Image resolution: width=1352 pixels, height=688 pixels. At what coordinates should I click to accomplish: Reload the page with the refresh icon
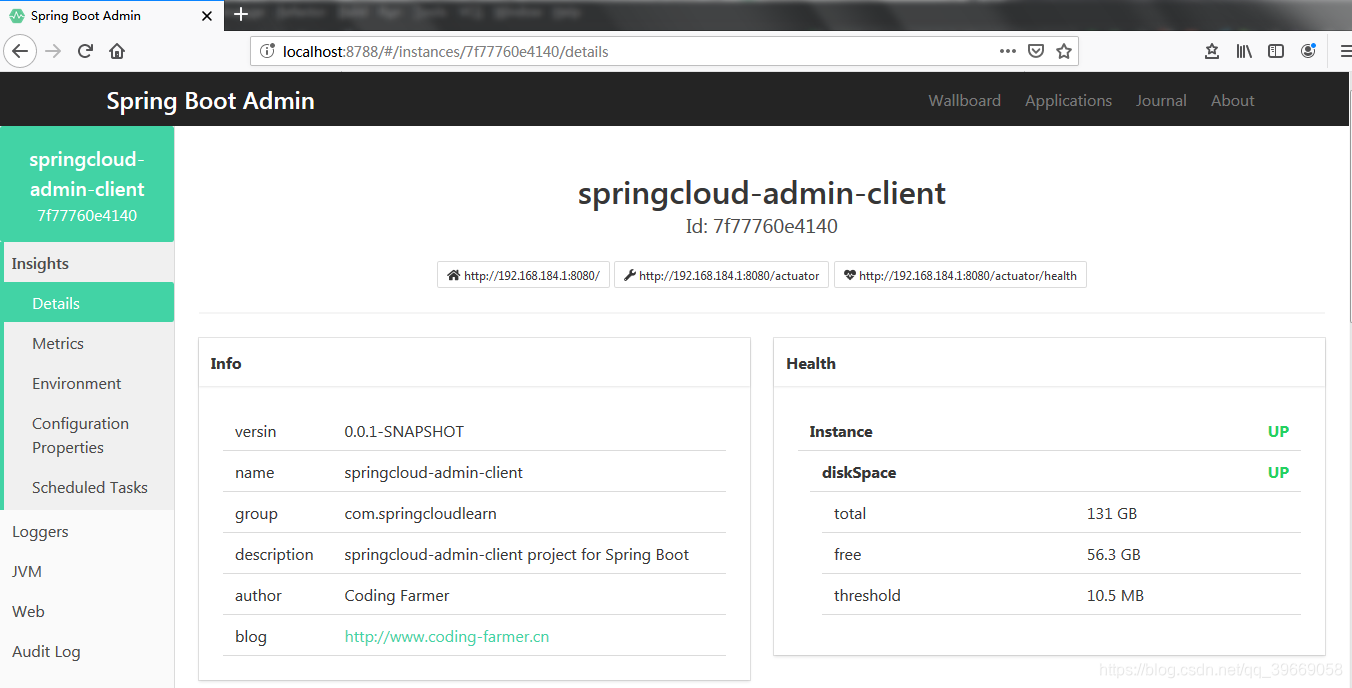click(x=85, y=51)
